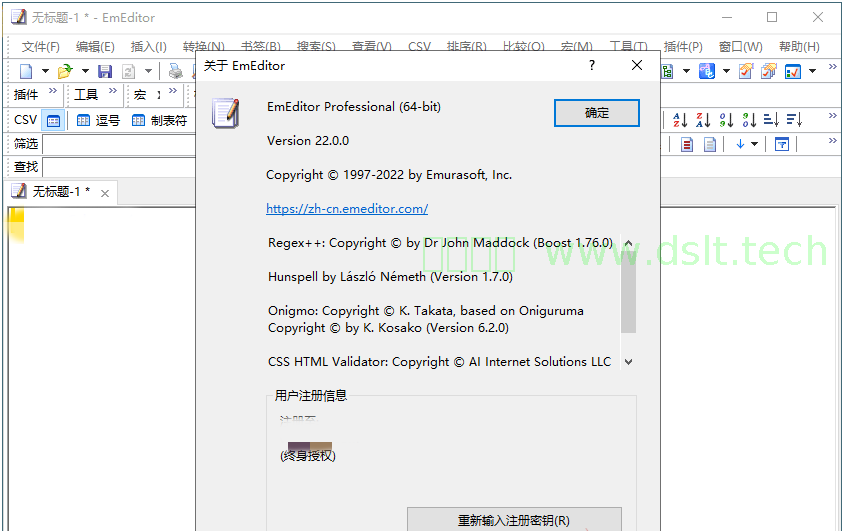Open the zh-cn.emeditor.com link
The height and width of the screenshot is (531, 842).
tap(347, 208)
